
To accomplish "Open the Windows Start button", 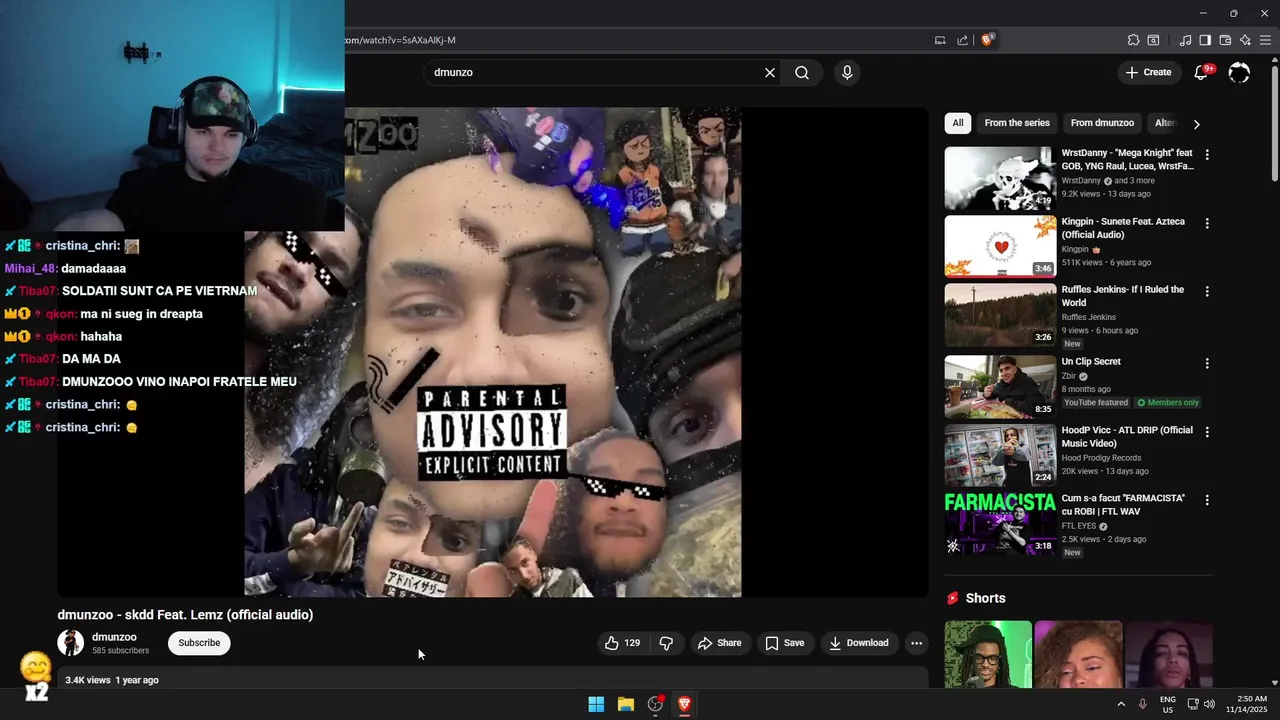I will tap(596, 704).
